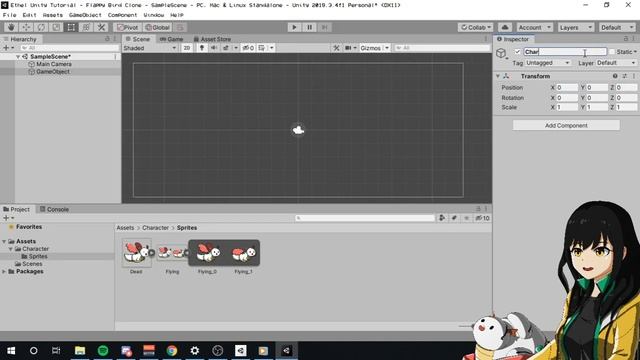Toggle GameObject active checkbox
The width and height of the screenshot is (640, 360).
click(518, 52)
